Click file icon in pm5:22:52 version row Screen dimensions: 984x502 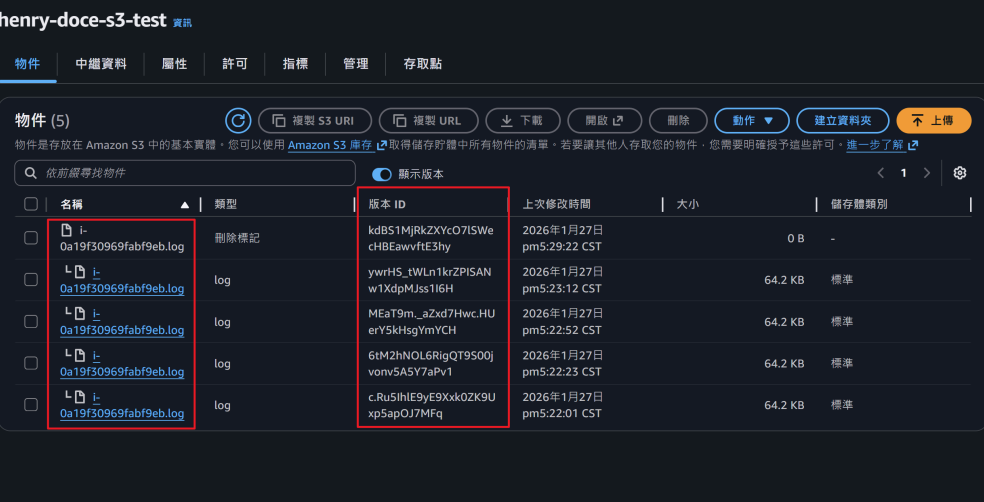(80, 314)
